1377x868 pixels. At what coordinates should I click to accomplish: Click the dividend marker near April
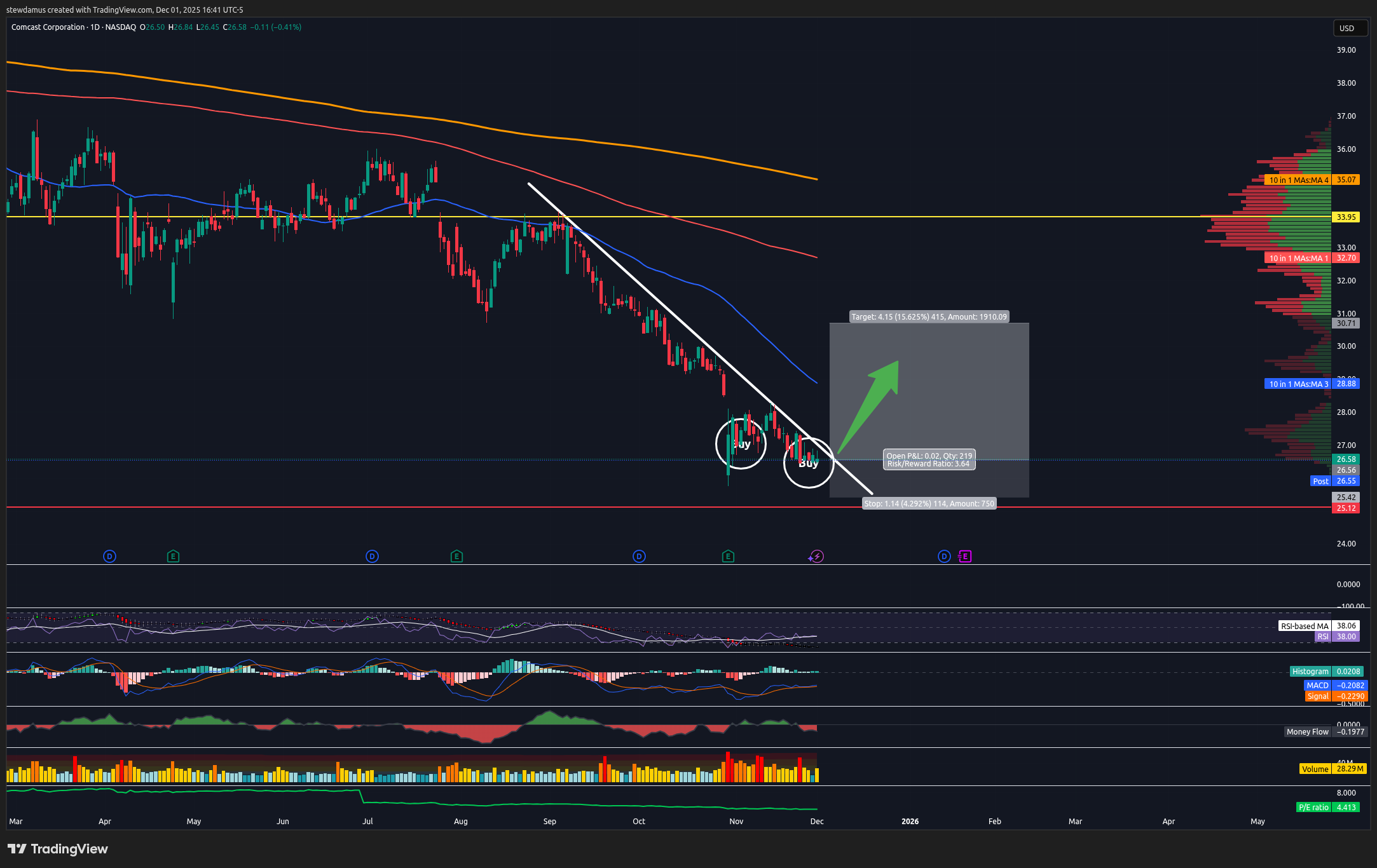pyautogui.click(x=109, y=557)
